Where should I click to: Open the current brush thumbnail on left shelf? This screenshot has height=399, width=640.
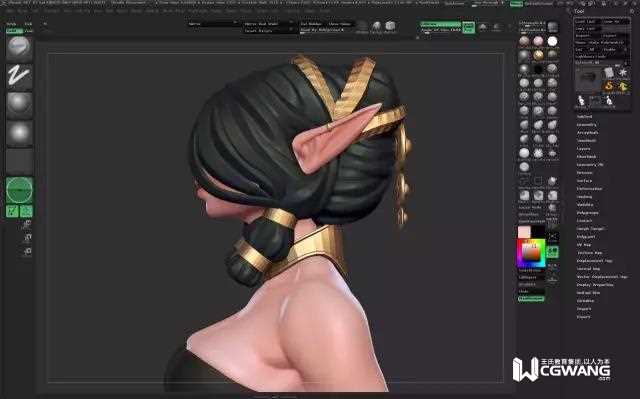tap(19, 48)
